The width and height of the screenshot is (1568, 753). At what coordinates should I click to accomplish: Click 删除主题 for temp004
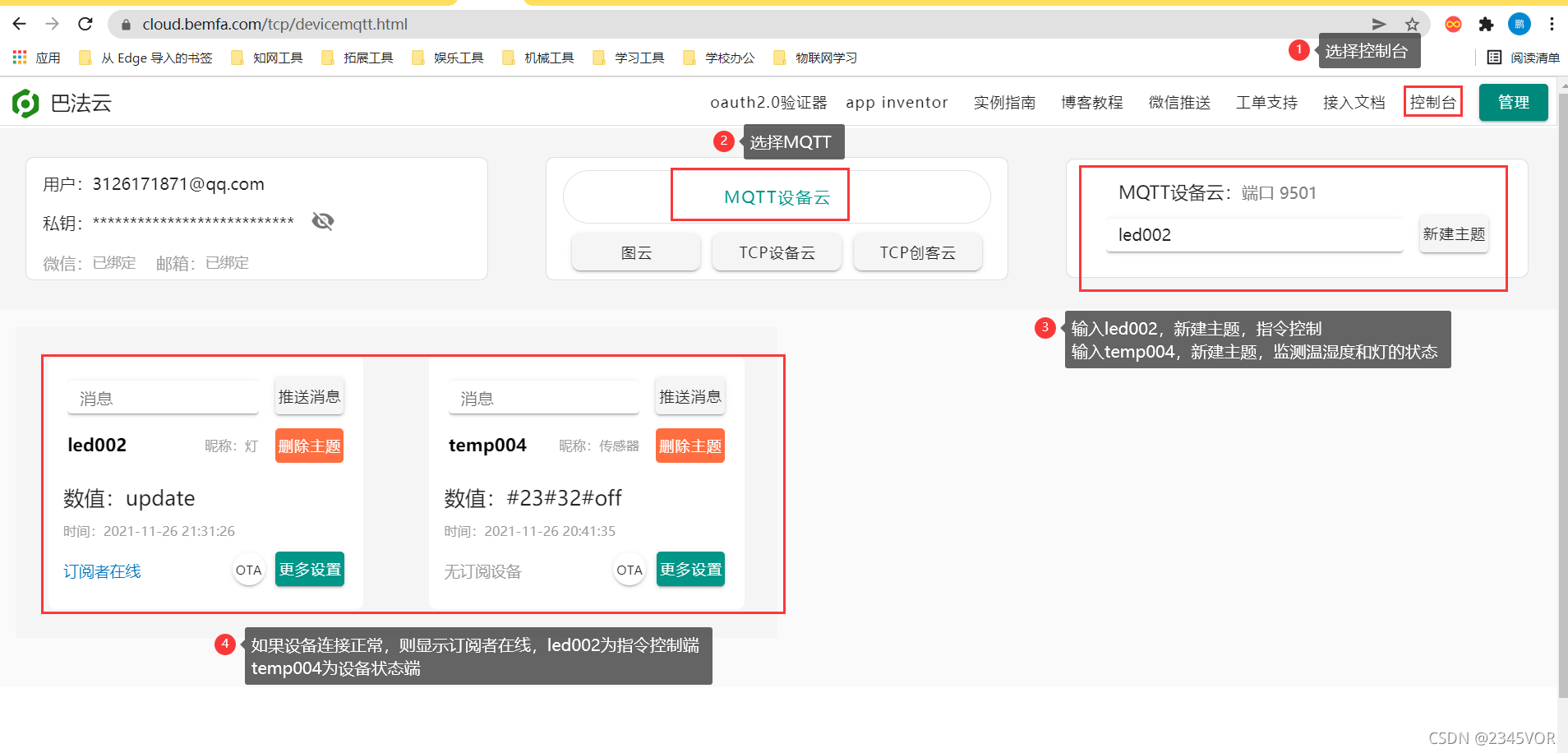coord(690,446)
